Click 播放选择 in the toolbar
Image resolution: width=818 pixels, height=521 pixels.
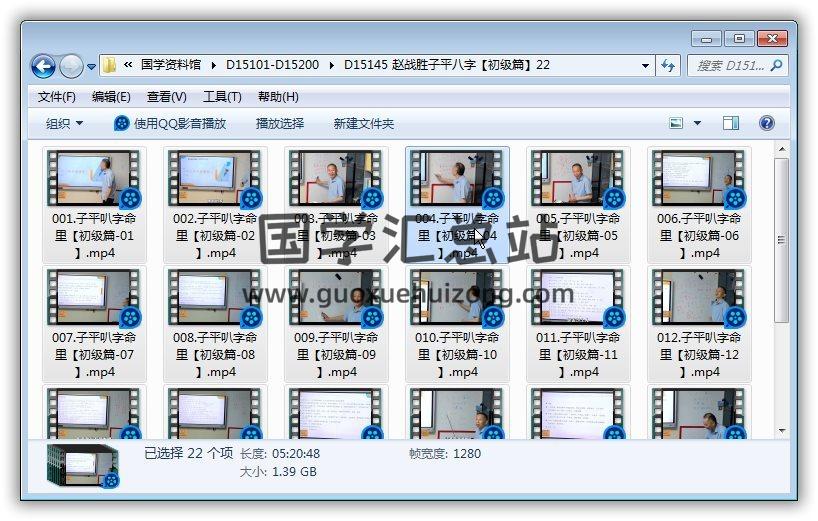click(x=280, y=124)
